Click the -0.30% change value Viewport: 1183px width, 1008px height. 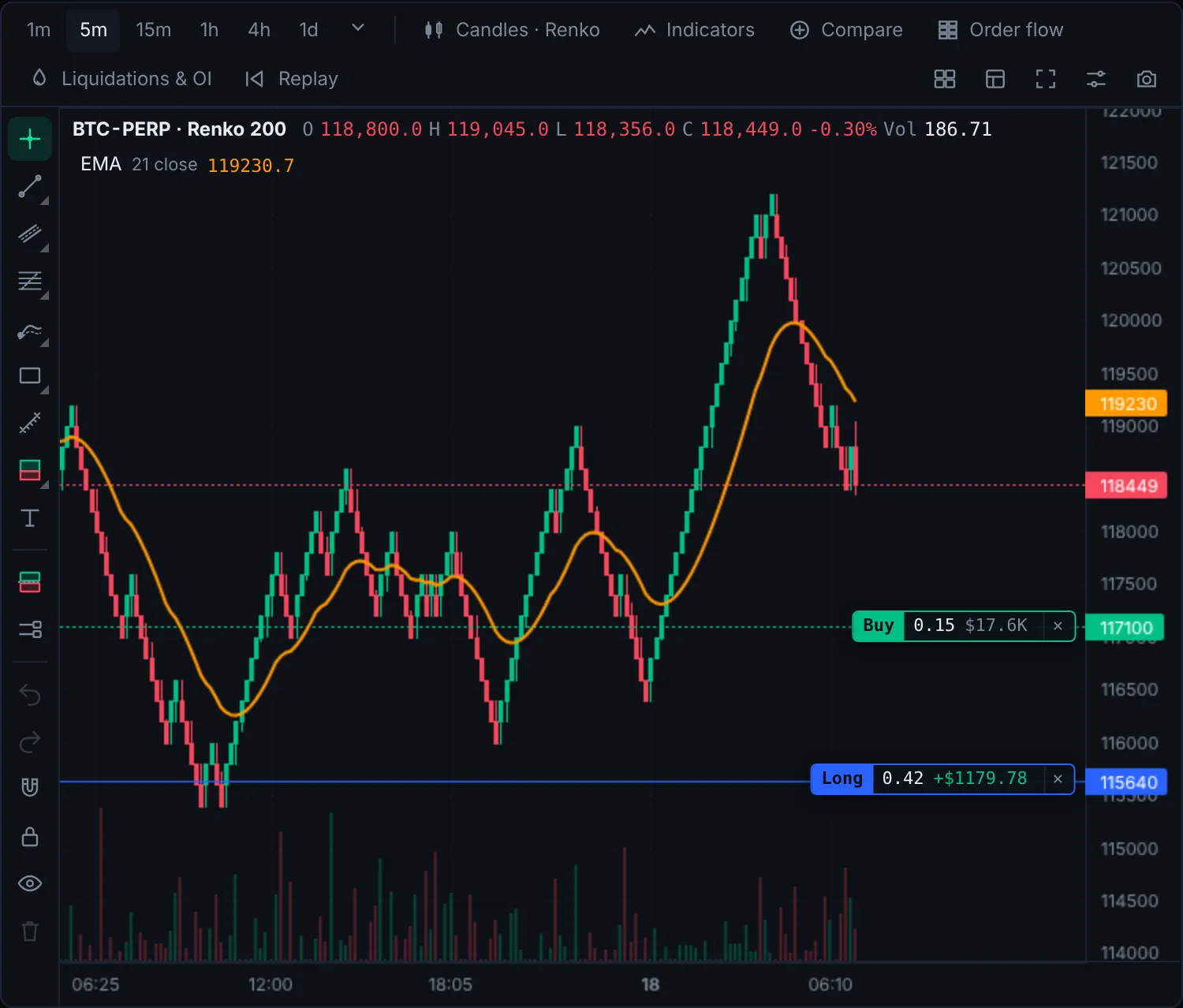point(843,129)
